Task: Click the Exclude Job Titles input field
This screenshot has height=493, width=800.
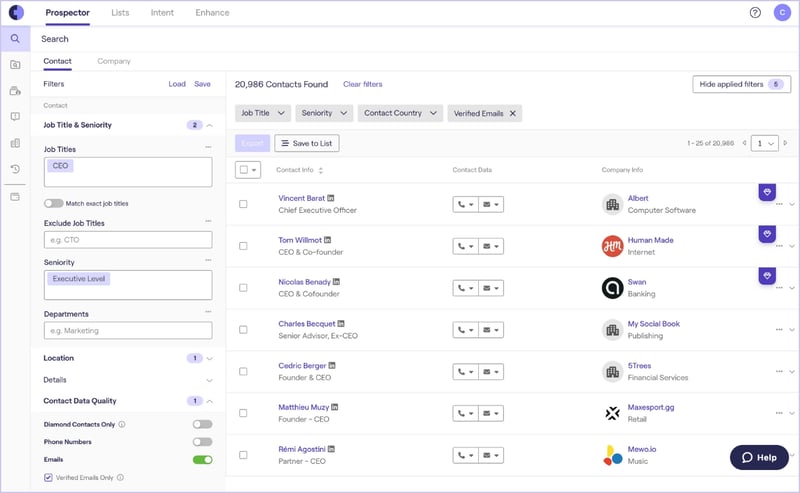Action: click(x=128, y=240)
